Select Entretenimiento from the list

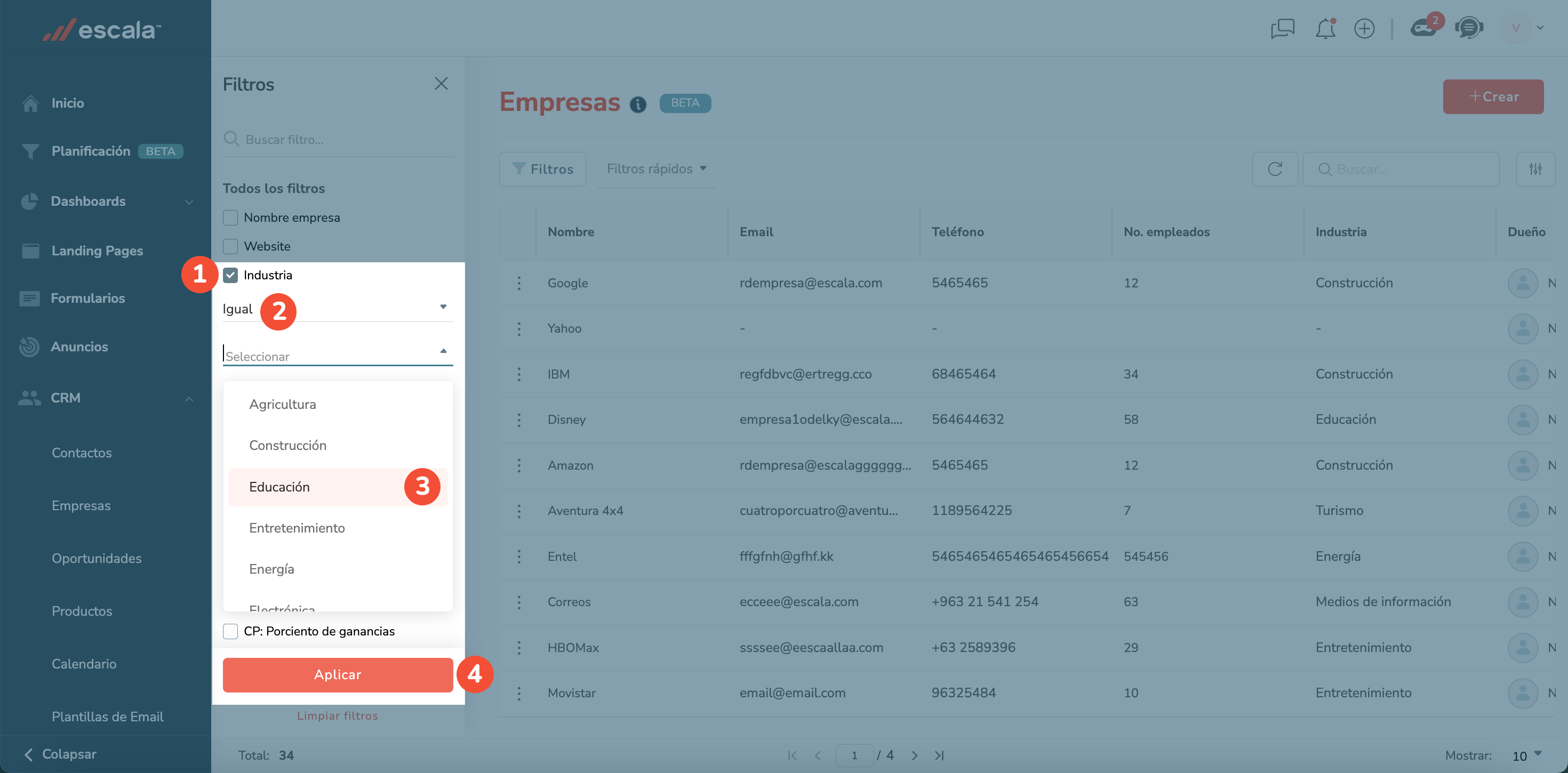point(338,528)
